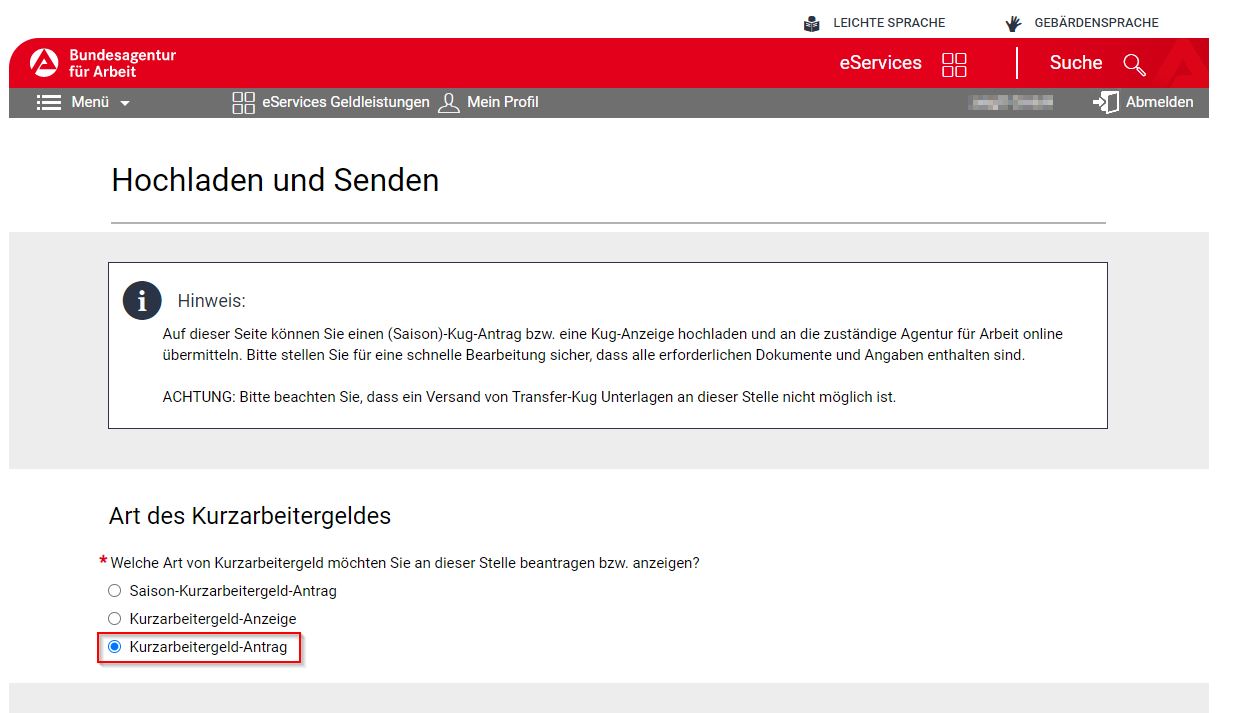The width and height of the screenshot is (1234, 713).
Task: Click the Leichte Sprache link
Action: (x=888, y=23)
